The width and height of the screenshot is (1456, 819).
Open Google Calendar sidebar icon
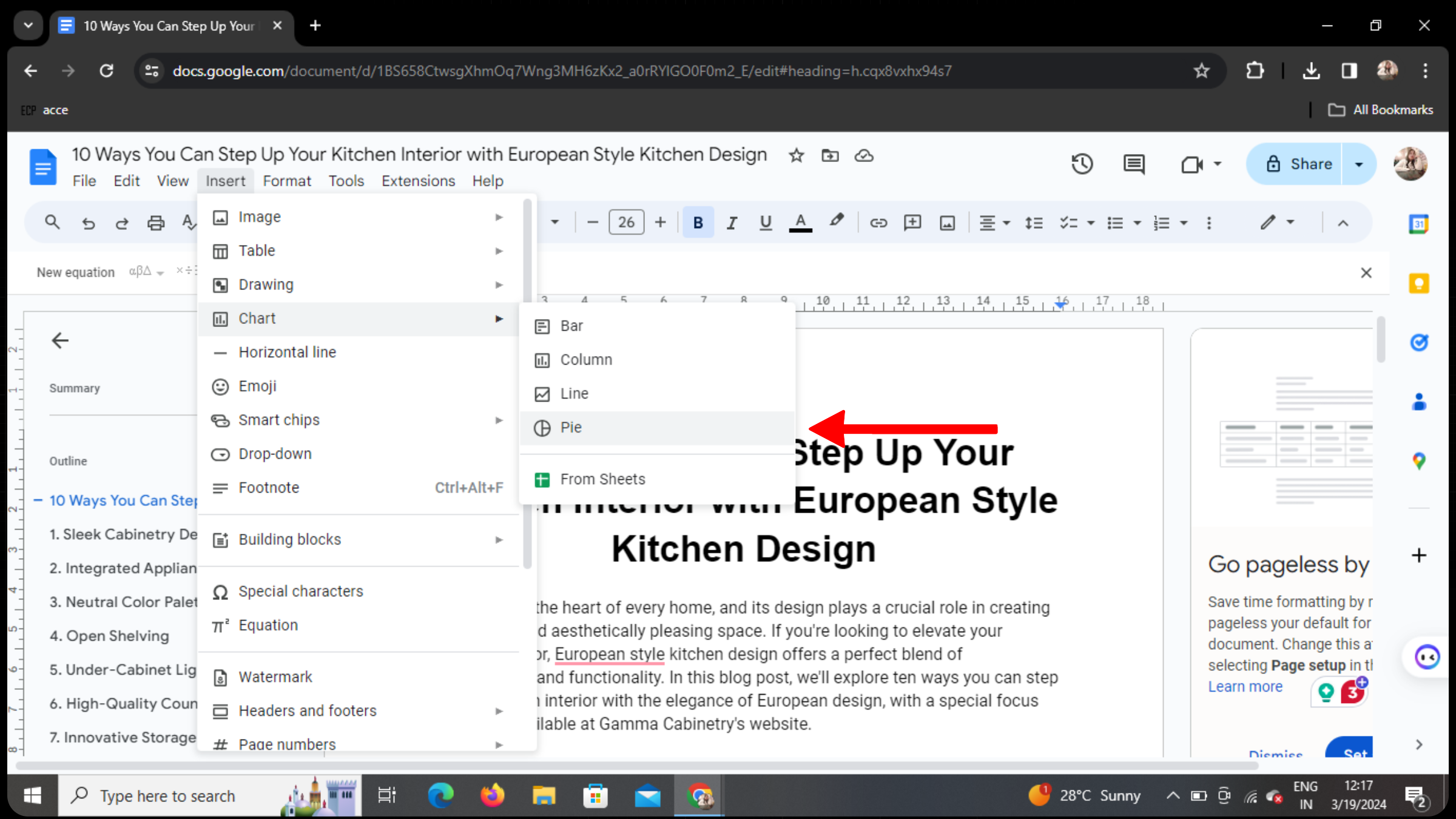point(1418,224)
